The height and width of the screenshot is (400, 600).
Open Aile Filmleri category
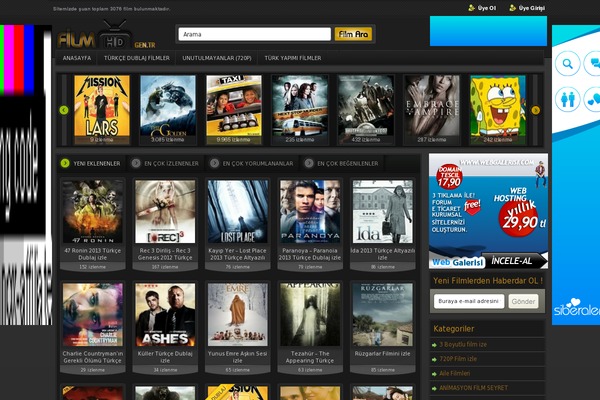point(455,374)
